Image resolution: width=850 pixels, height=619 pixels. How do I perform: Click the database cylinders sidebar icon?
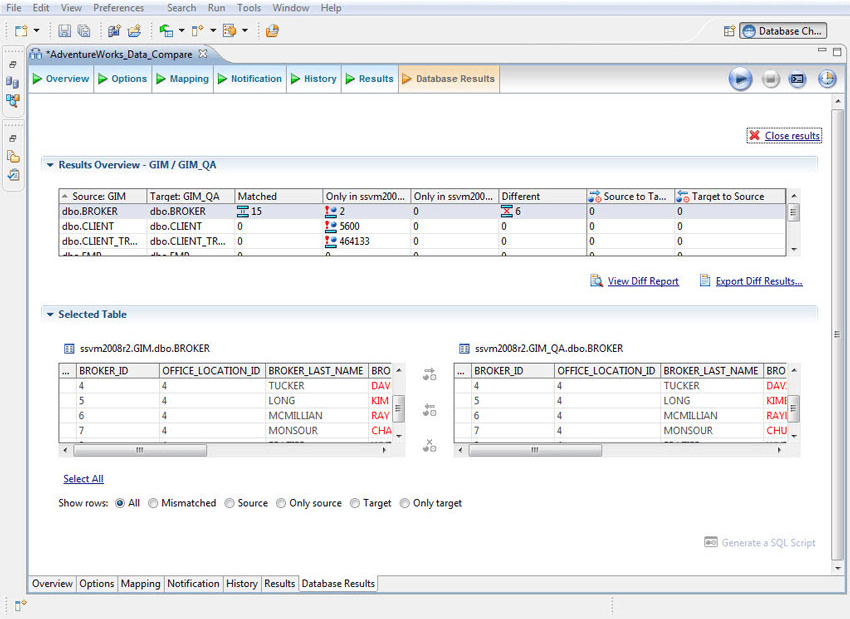[13, 82]
